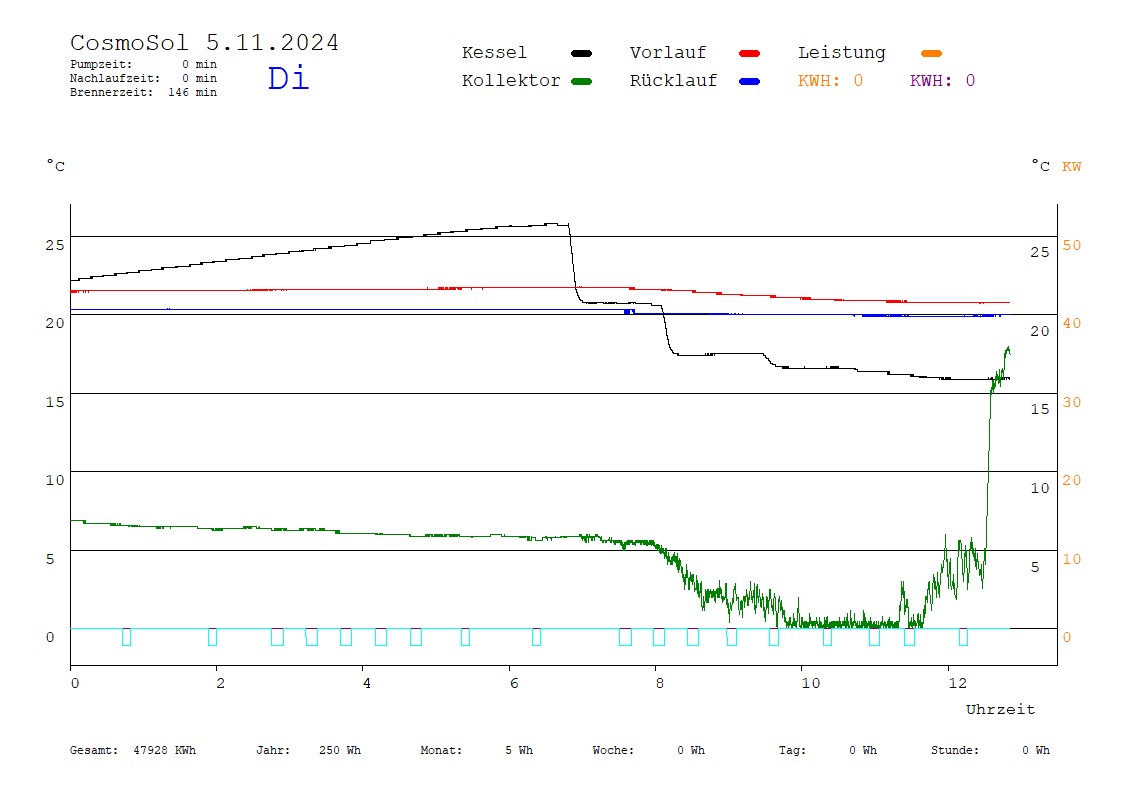The width and height of the screenshot is (1148, 812).
Task: Select the "Rücklauf" legend label
Action: tap(674, 81)
